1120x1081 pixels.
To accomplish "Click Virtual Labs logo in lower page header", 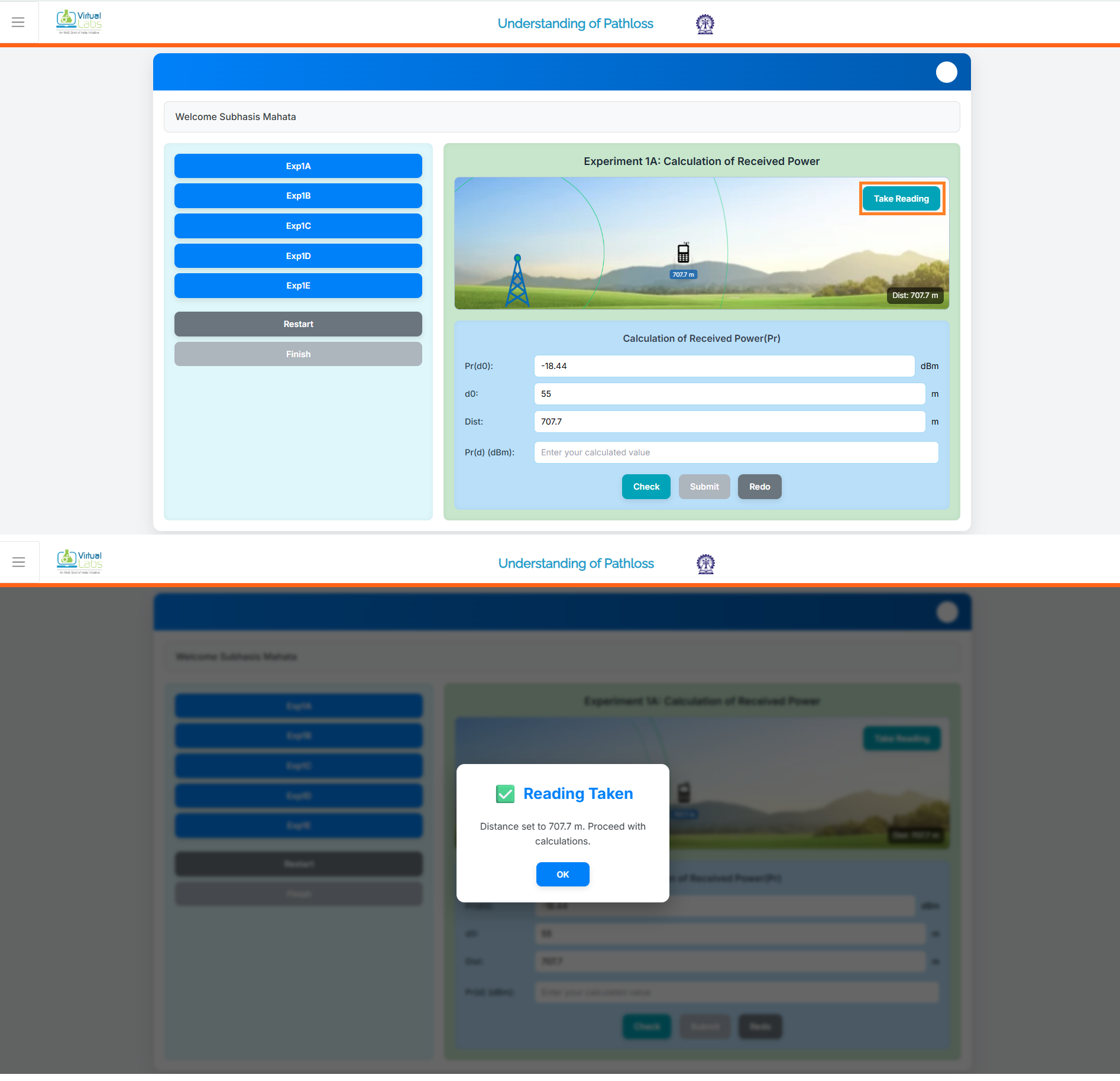I will tap(80, 562).
